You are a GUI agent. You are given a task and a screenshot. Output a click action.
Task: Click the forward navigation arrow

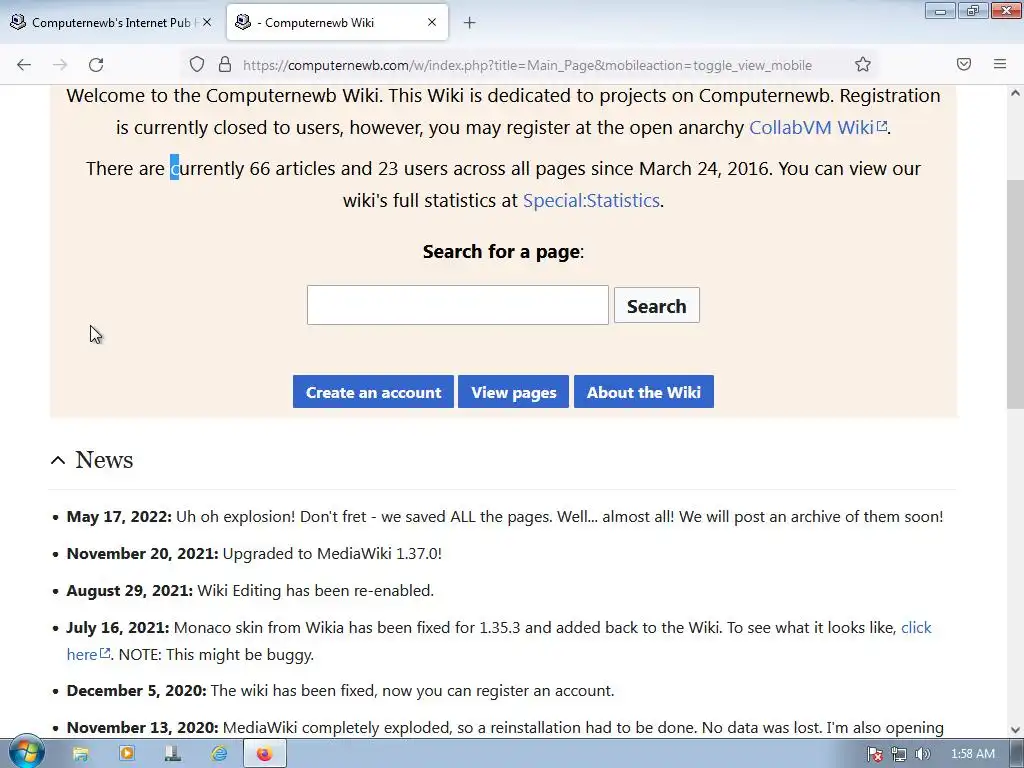pos(60,65)
